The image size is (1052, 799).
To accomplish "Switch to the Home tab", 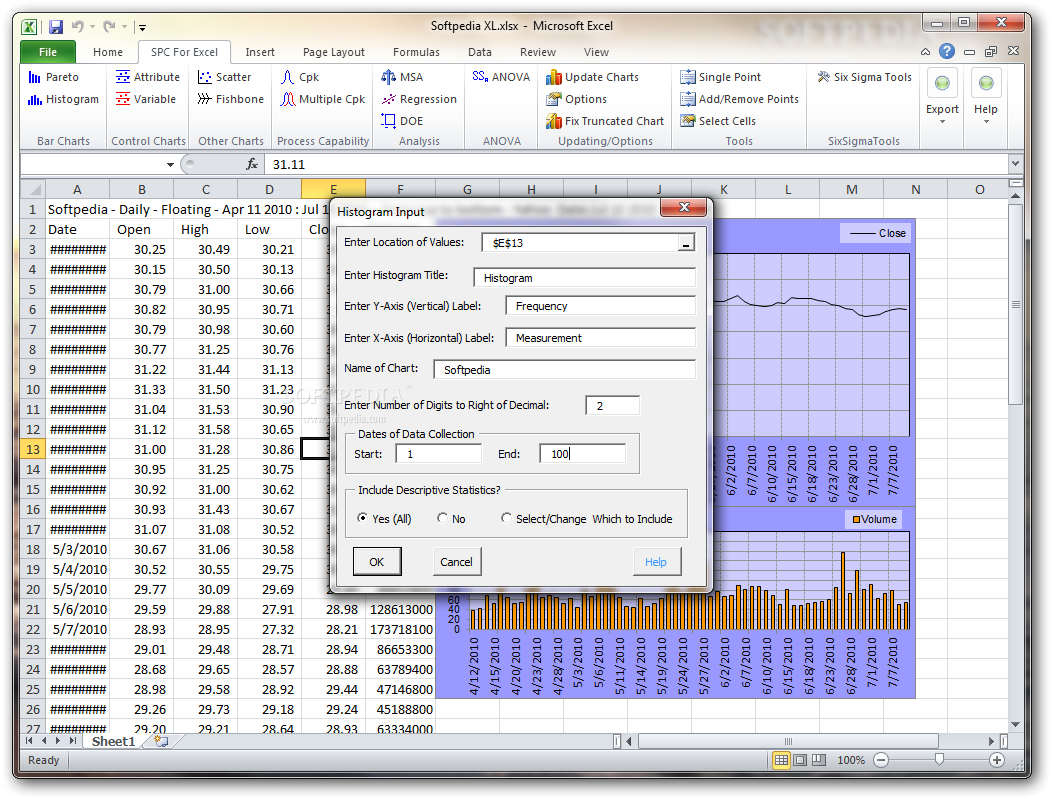I will coord(108,52).
